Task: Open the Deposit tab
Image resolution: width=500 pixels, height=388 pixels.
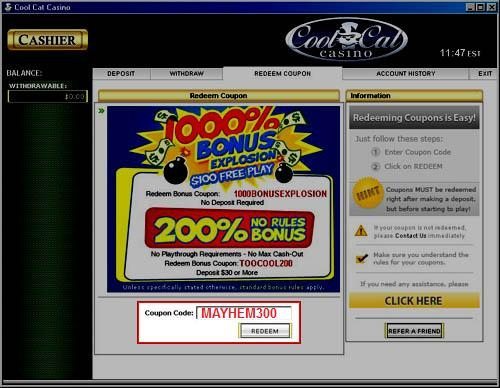Action: coord(121,74)
